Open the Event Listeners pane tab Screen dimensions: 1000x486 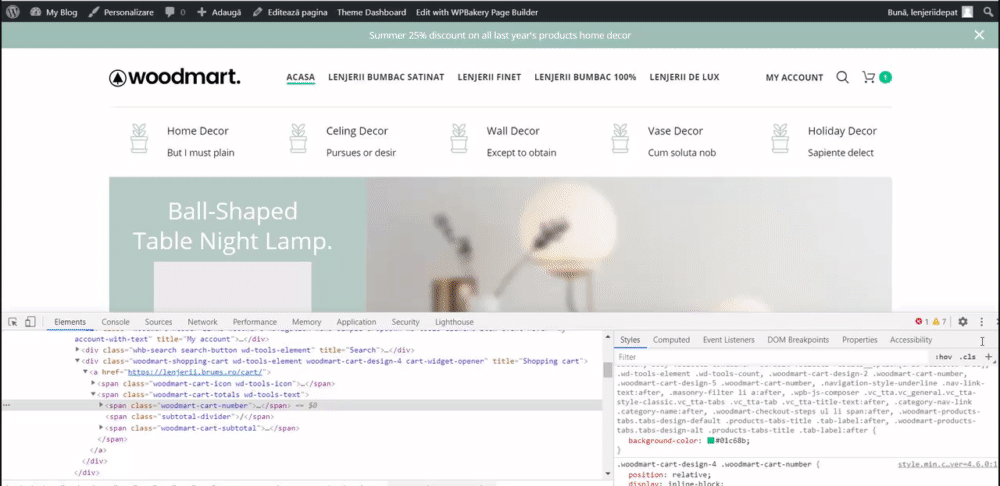coord(728,340)
